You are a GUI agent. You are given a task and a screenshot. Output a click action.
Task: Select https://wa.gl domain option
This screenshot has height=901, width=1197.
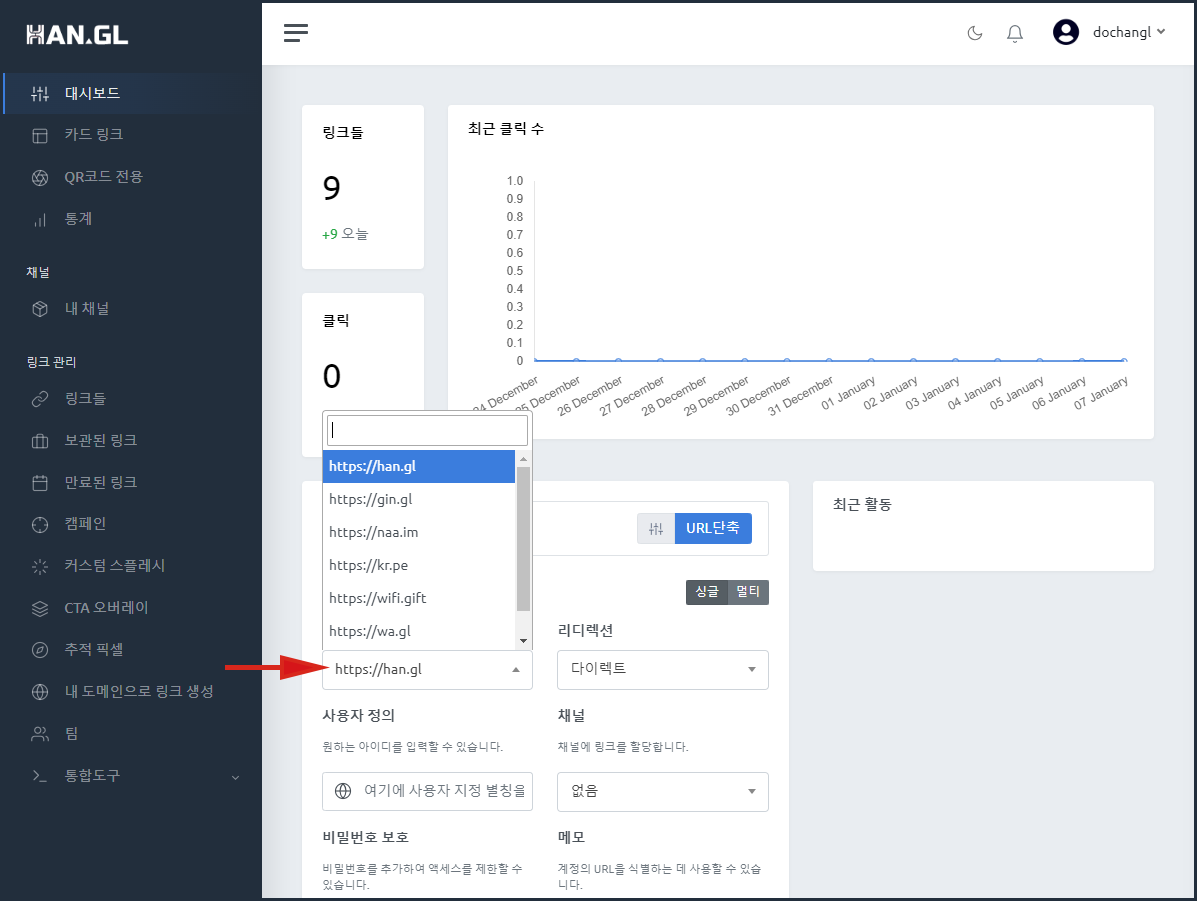418,631
